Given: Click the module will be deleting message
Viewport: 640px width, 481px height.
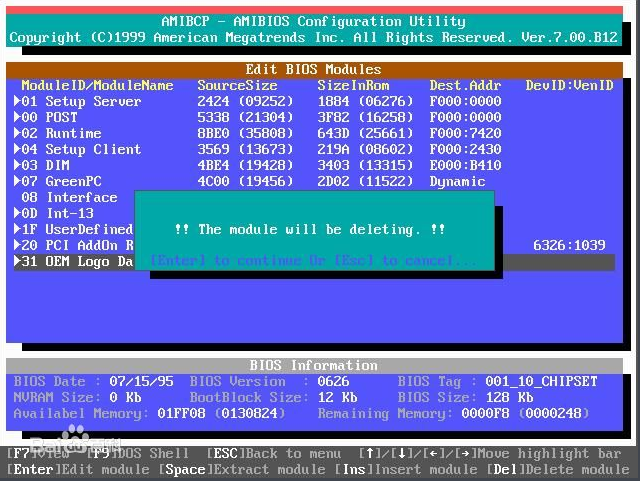Looking at the screenshot, I should (x=310, y=229).
